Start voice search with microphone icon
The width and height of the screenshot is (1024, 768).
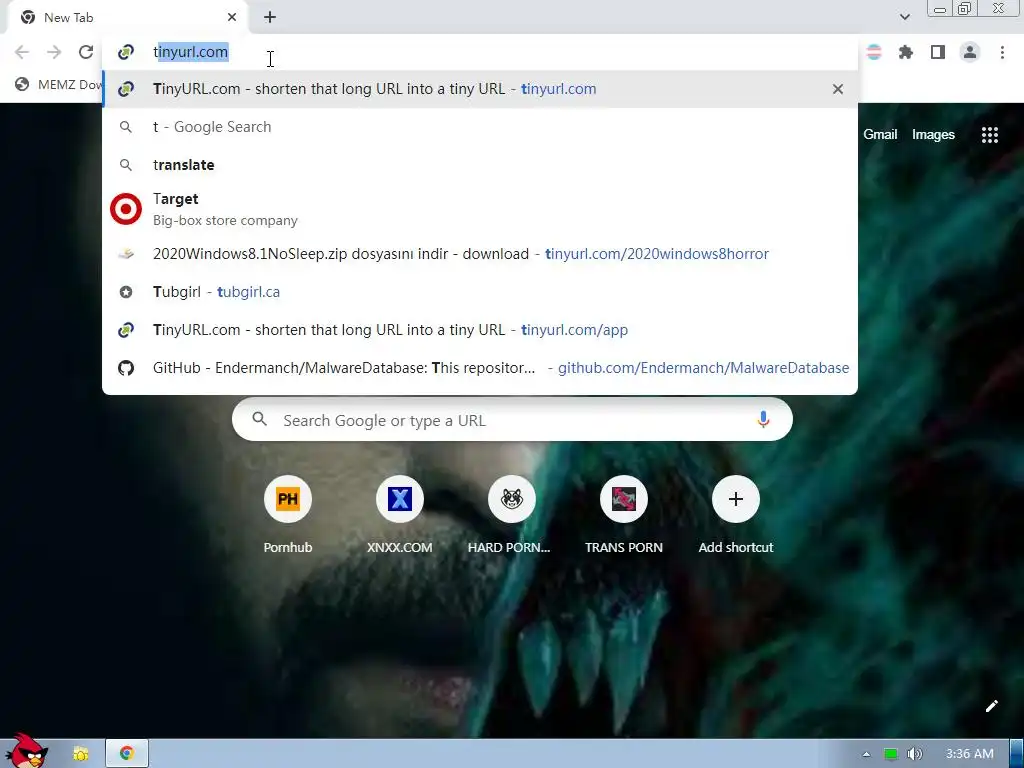point(763,420)
